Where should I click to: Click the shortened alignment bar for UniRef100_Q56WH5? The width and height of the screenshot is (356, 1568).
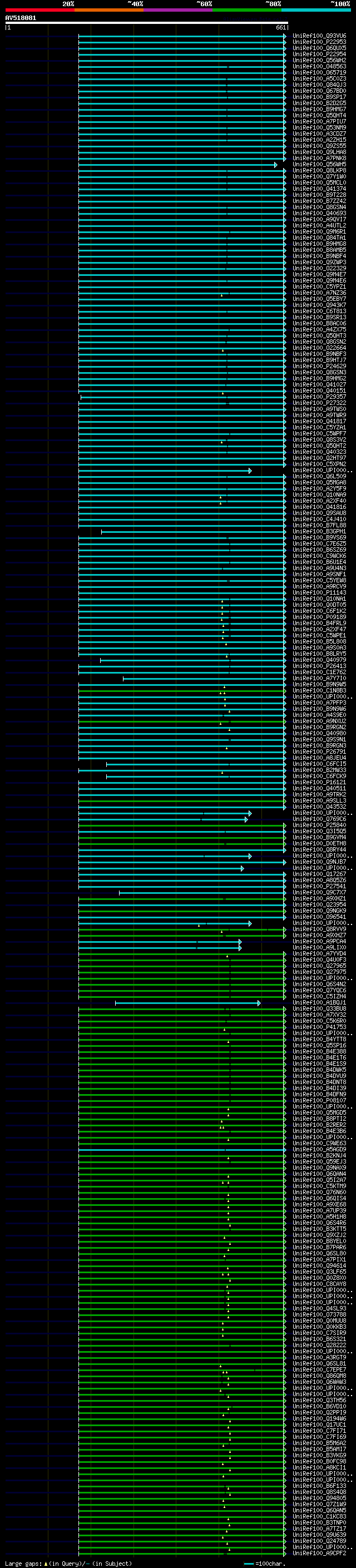point(177,164)
